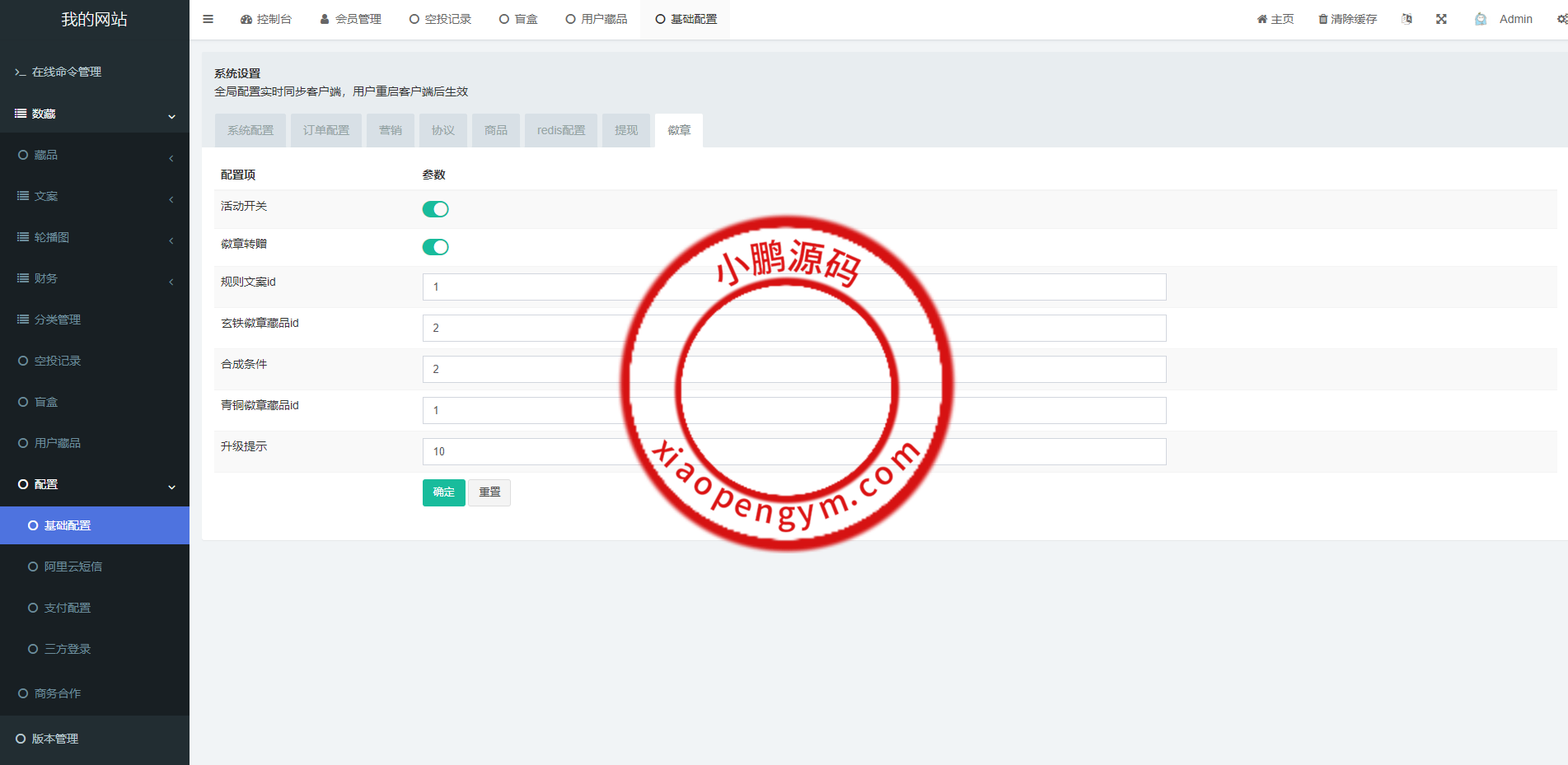Viewport: 1568px width, 765px height.
Task: Toggle the 活动开关 switch off
Action: click(x=435, y=209)
